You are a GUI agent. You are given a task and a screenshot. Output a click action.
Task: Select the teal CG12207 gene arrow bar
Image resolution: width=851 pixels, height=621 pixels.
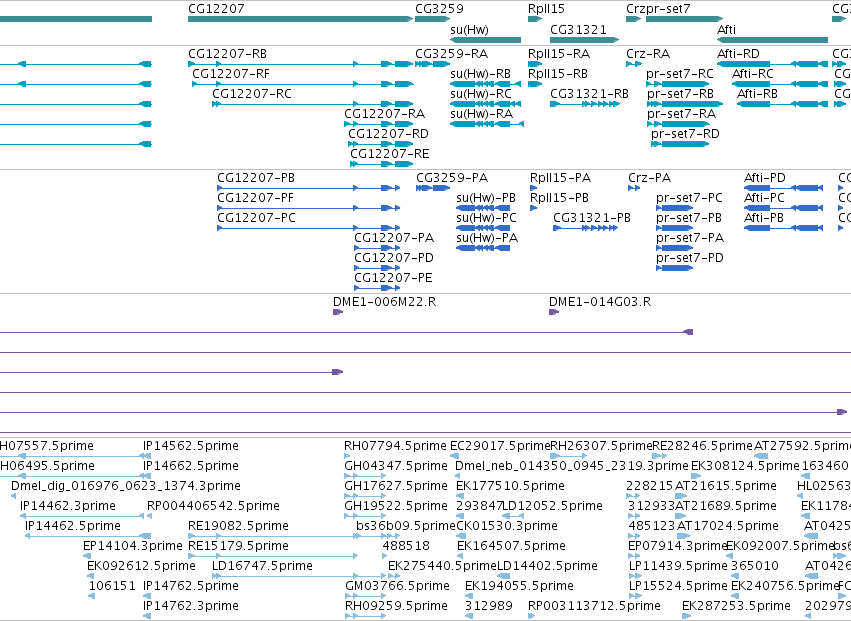(301, 19)
